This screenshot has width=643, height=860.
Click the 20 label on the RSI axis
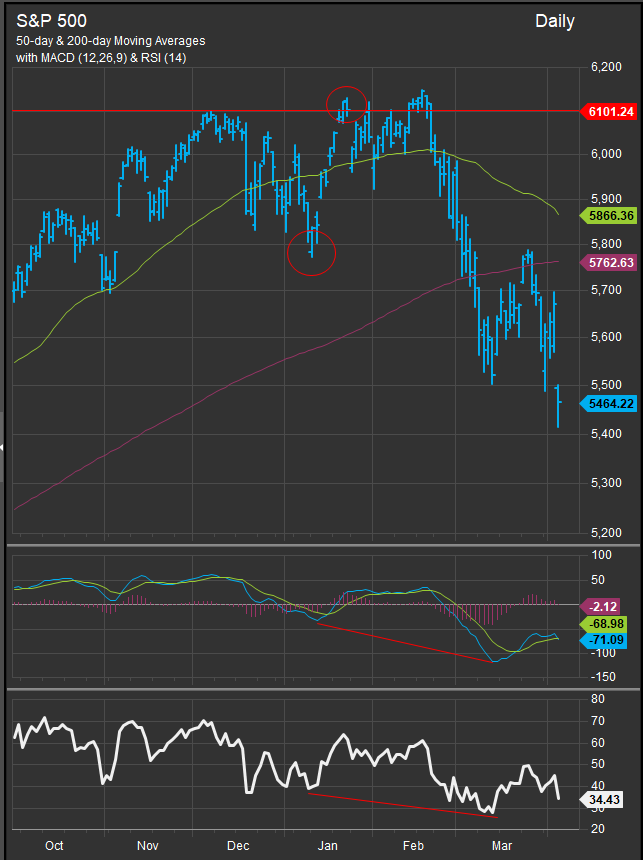click(x=598, y=829)
